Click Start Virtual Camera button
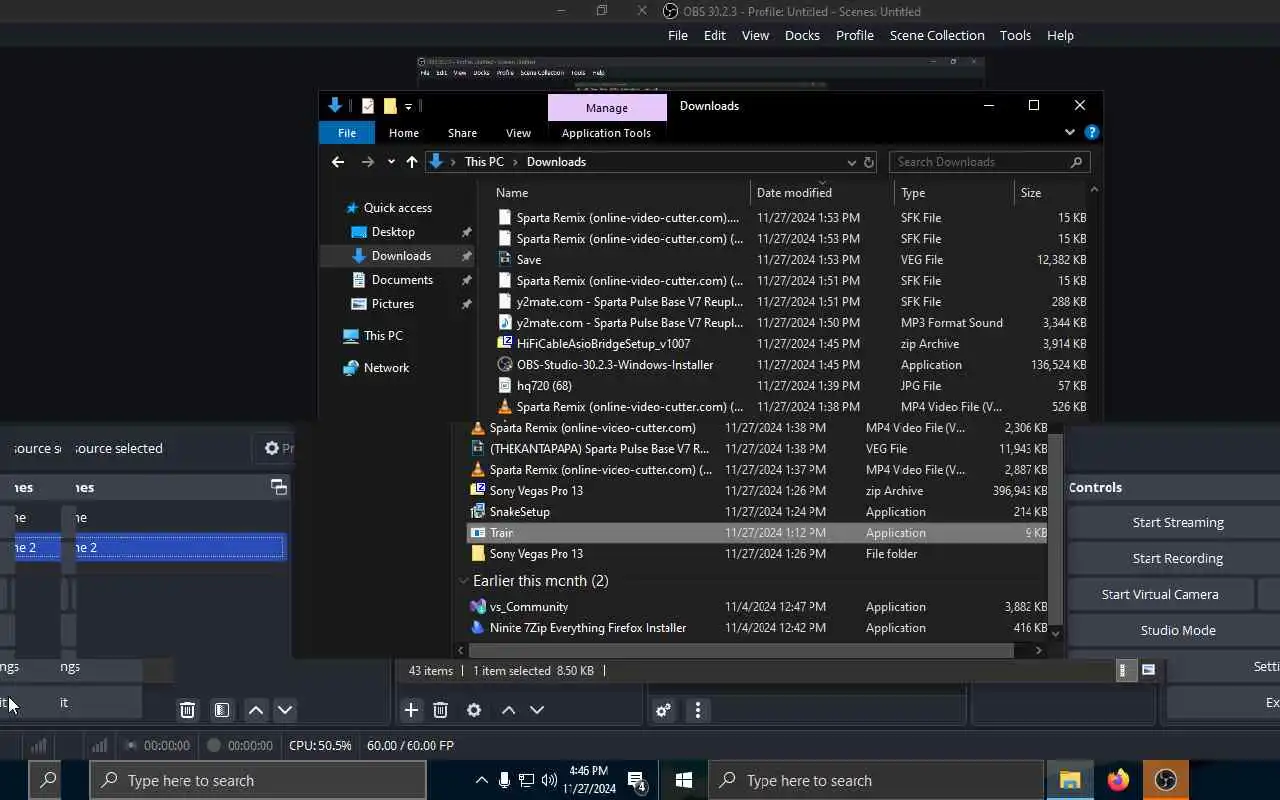Image resolution: width=1280 pixels, height=800 pixels. (1160, 594)
